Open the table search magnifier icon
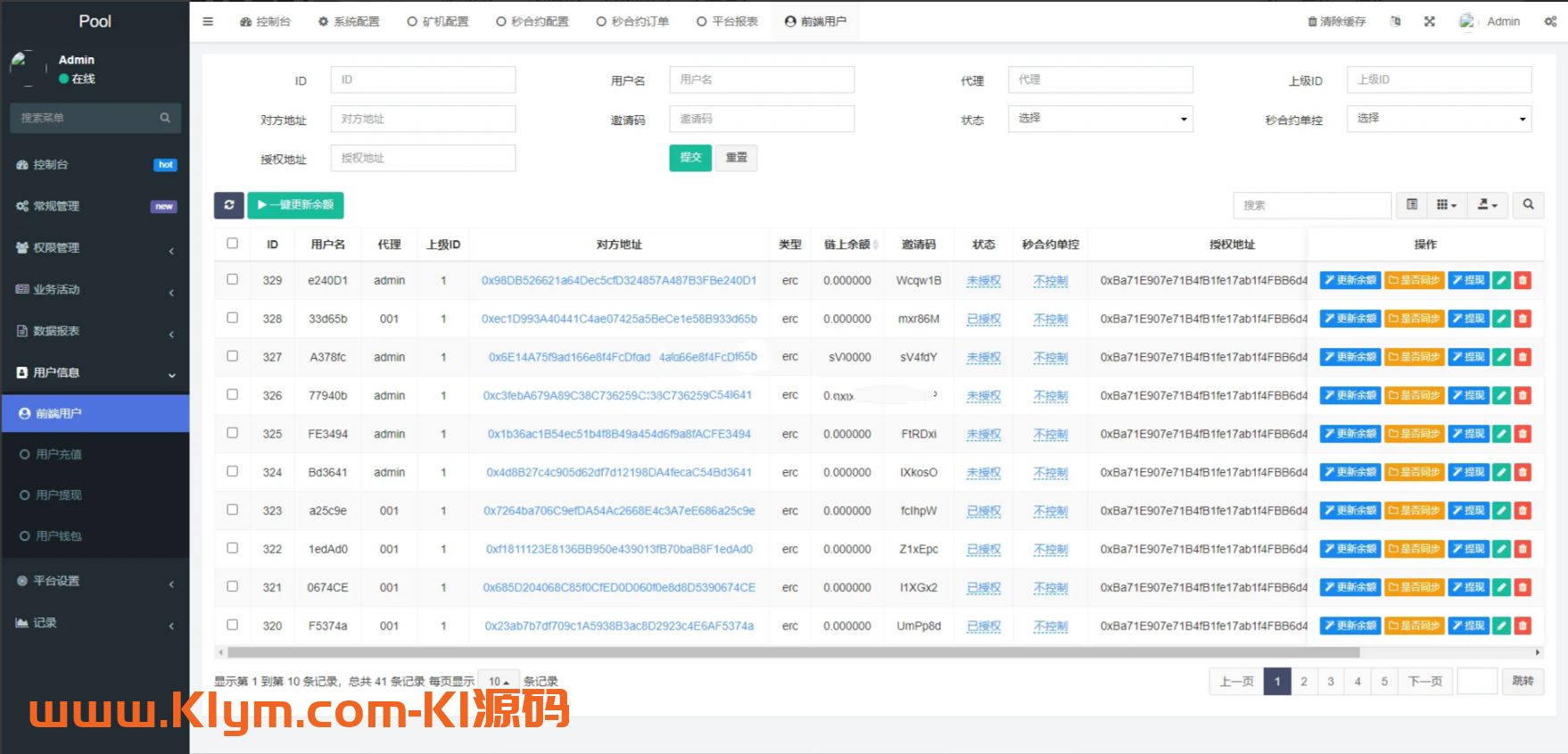This screenshot has width=1568, height=754. [x=1528, y=205]
